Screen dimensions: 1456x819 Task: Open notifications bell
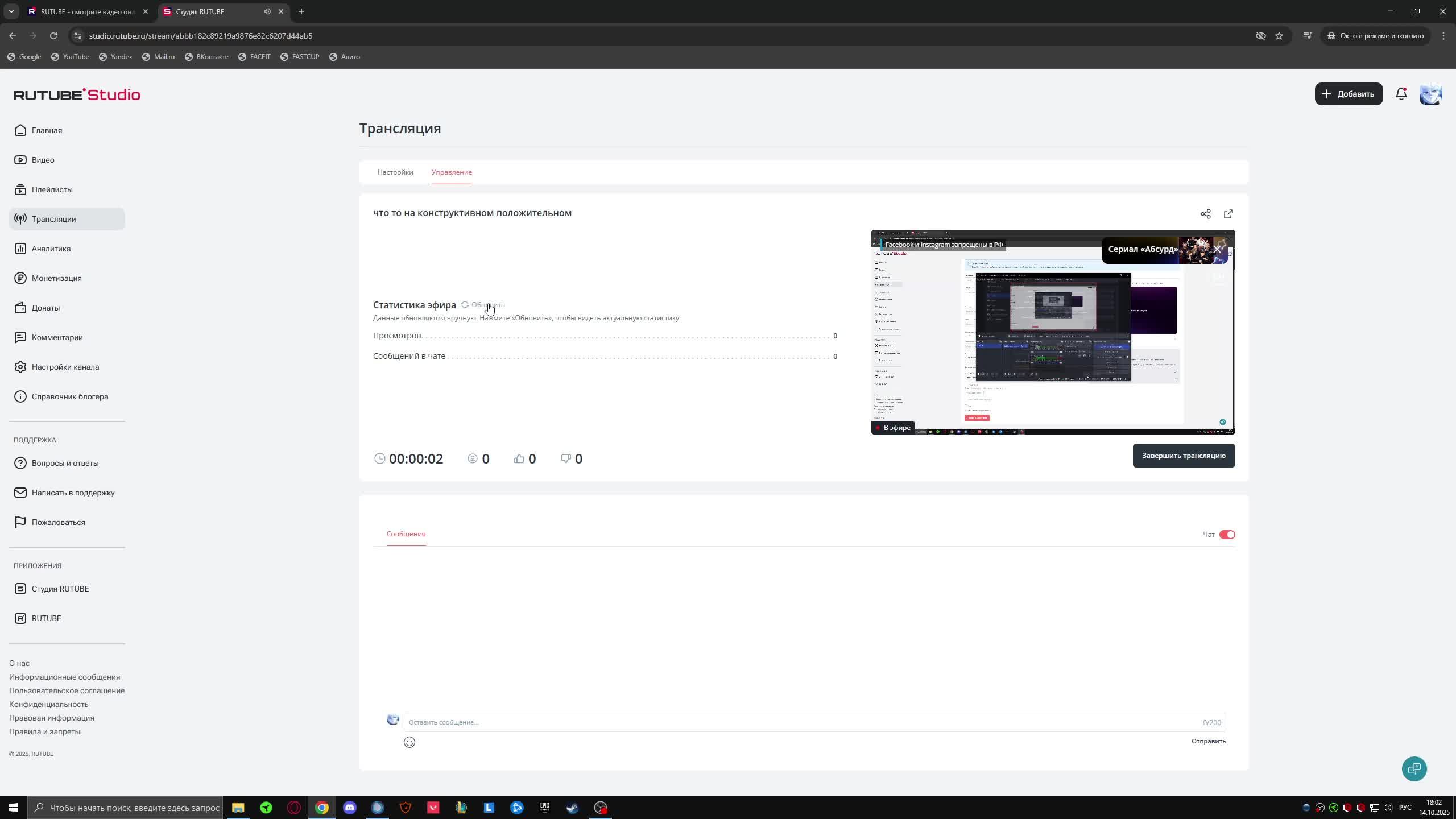(1401, 94)
